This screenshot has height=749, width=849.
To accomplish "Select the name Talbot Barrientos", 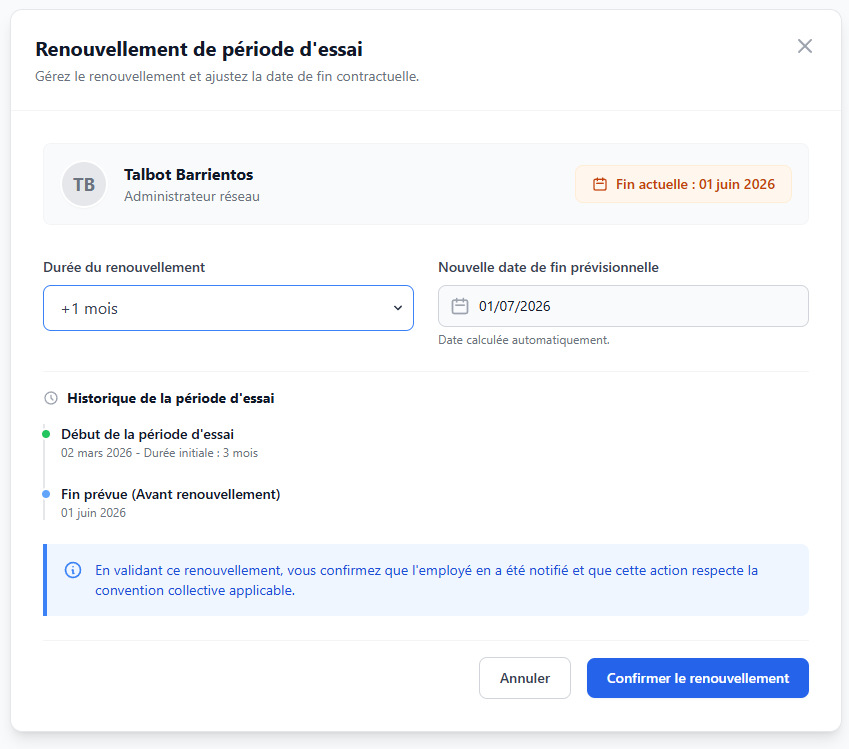I will [x=188, y=174].
